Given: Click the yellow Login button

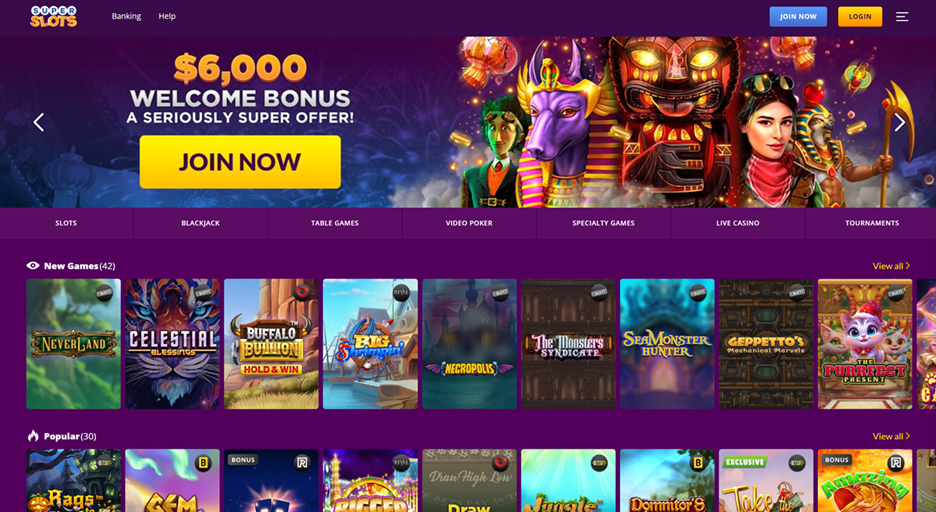Looking at the screenshot, I should click(860, 17).
